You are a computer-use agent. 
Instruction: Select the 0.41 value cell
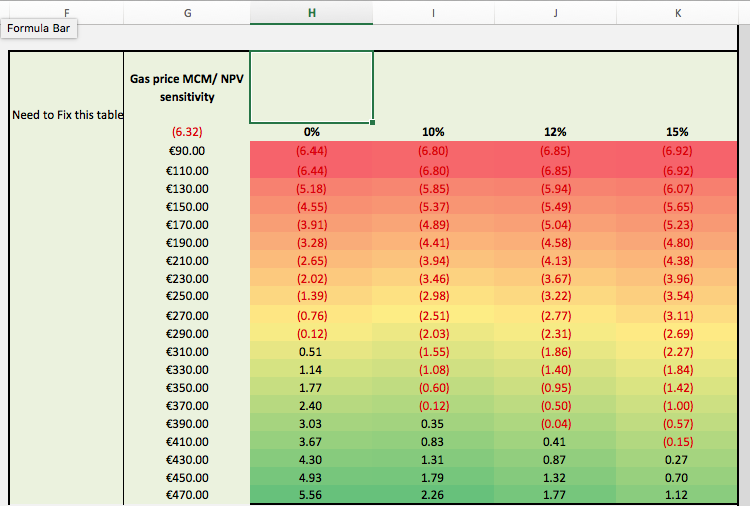tap(555, 441)
